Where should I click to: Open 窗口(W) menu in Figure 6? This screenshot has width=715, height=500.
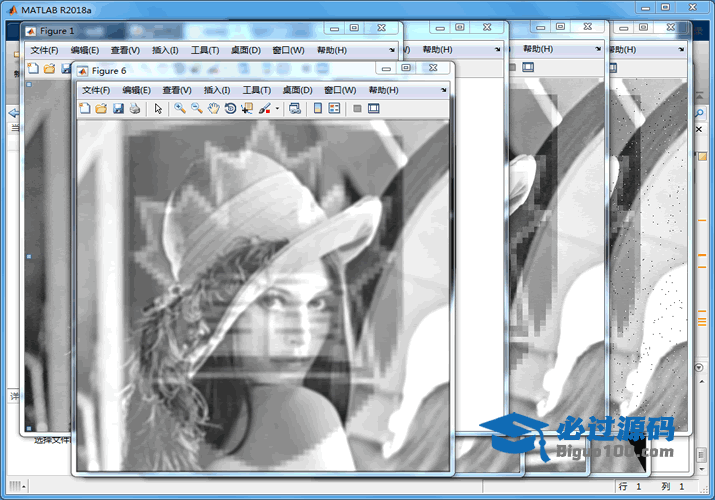340,90
